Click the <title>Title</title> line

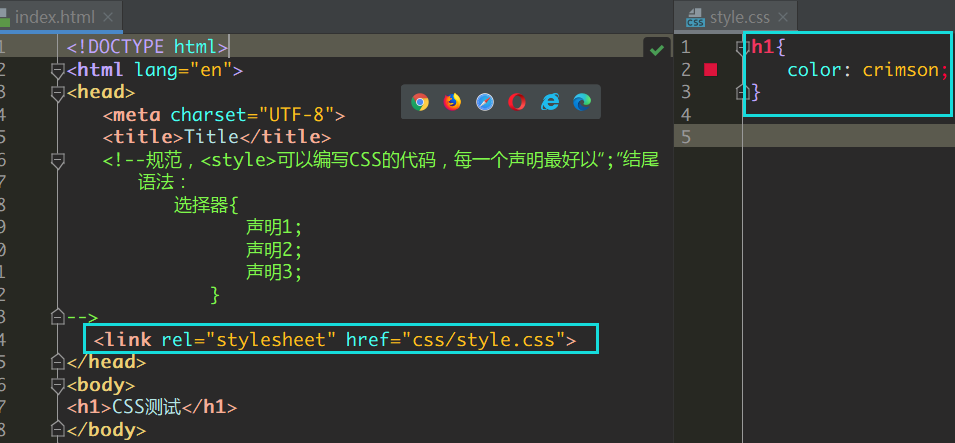(x=217, y=137)
